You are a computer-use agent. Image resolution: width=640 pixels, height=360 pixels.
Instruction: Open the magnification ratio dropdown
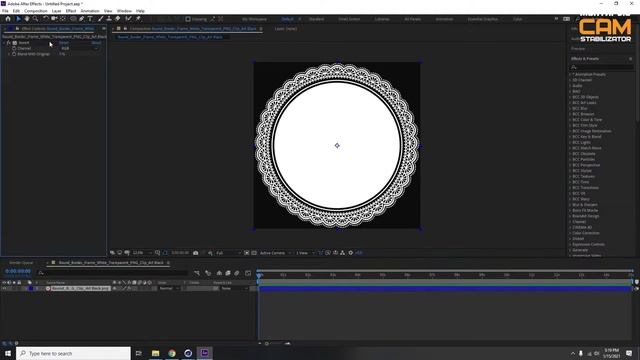[142, 253]
